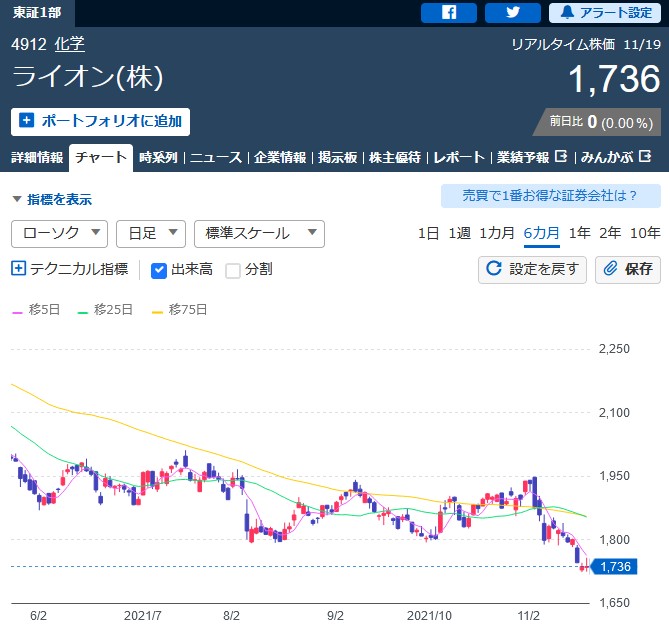
Task: Select 2年 time range
Action: (x=610, y=233)
